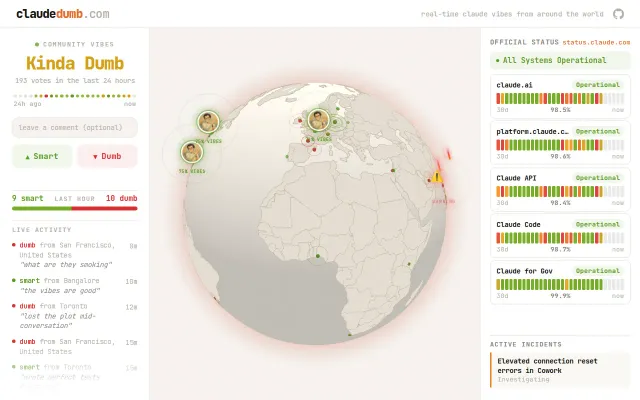Click the green dot in northern Europe
This screenshot has height=400, width=640.
[x=338, y=109]
